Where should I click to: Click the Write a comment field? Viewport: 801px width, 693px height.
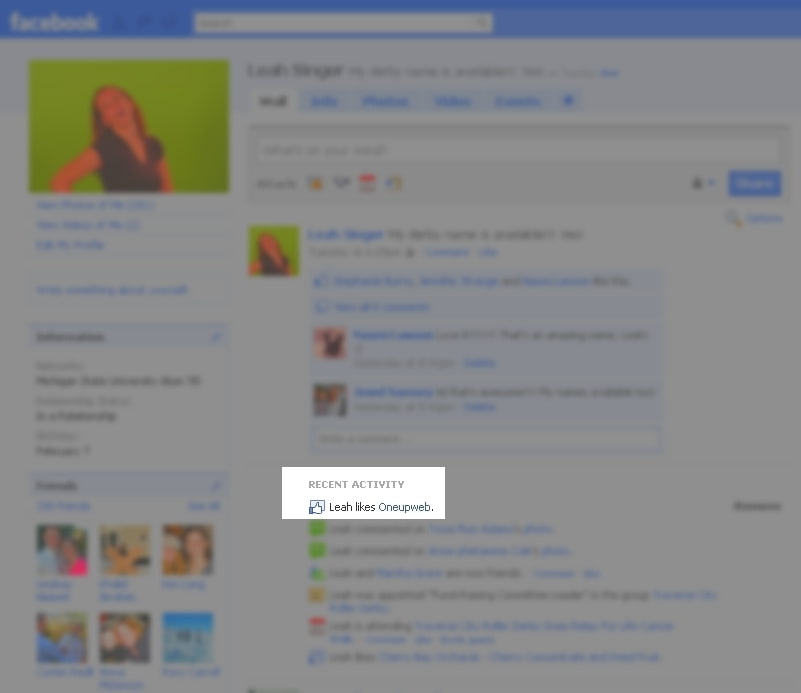click(485, 439)
